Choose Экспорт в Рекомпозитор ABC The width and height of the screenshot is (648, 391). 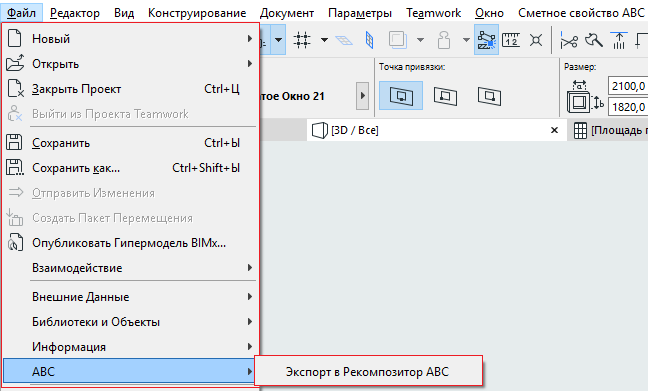367,372
